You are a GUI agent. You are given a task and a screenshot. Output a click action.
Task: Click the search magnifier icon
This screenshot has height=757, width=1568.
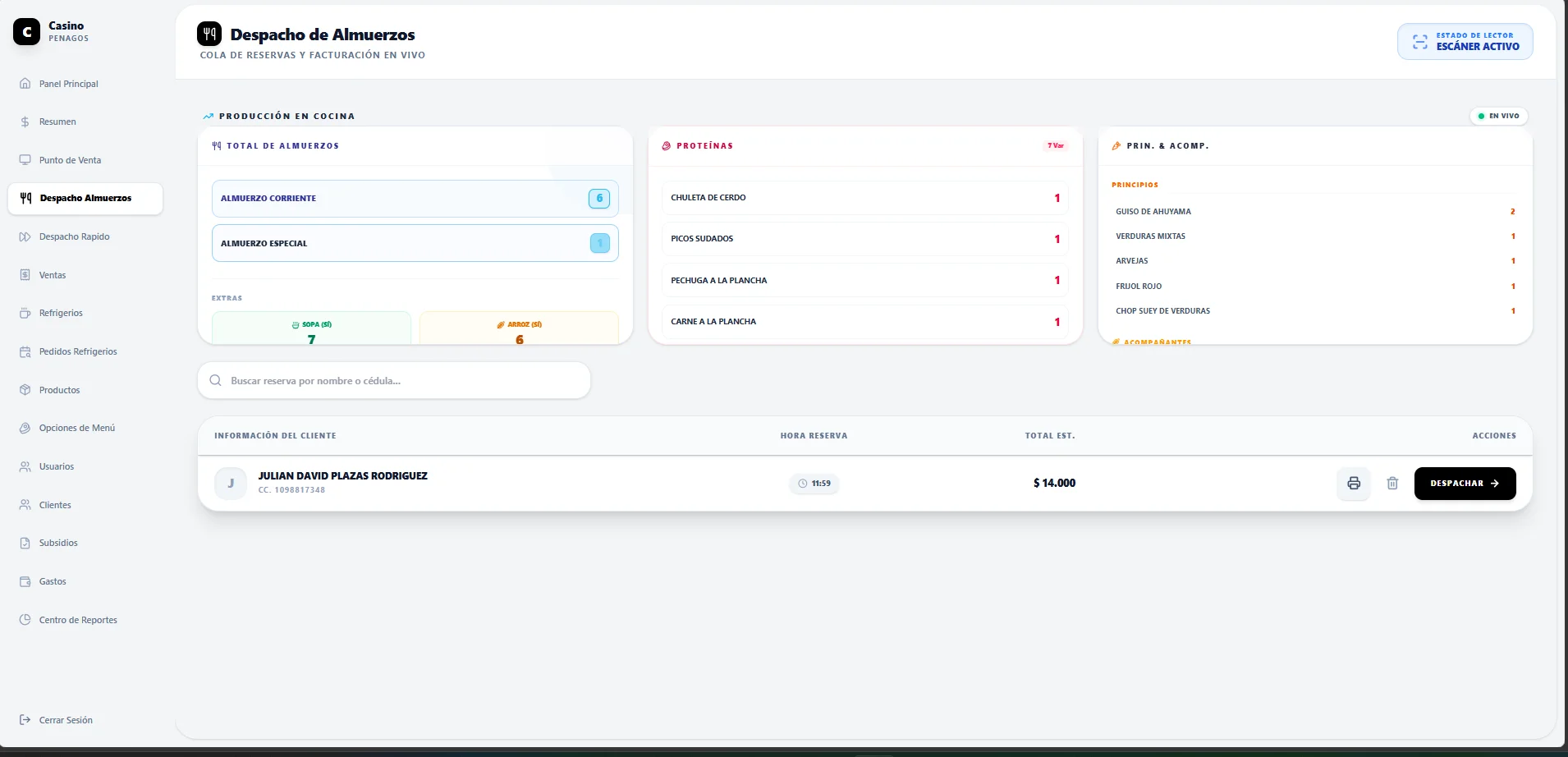point(215,381)
